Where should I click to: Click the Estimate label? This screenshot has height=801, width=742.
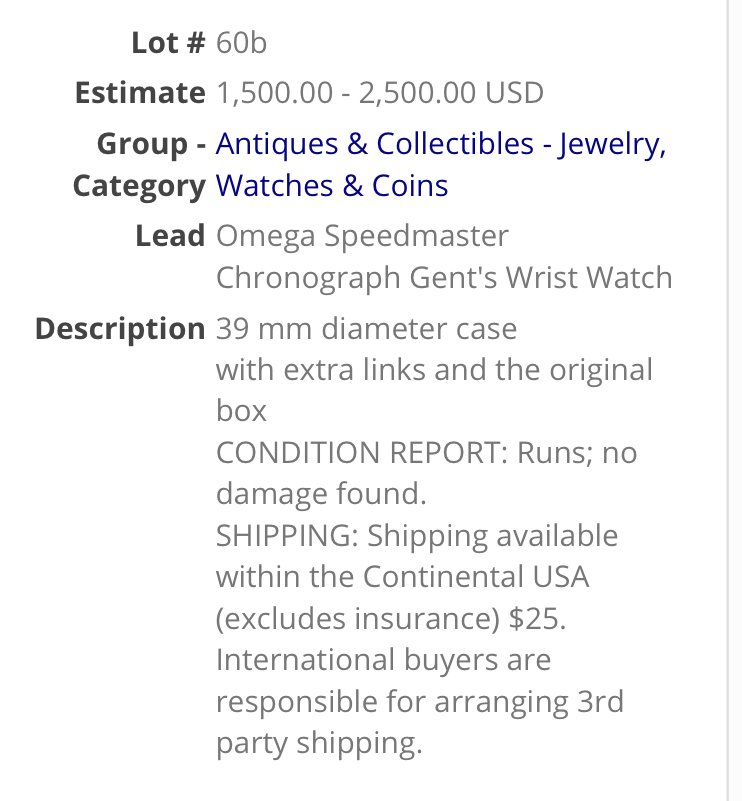(139, 94)
